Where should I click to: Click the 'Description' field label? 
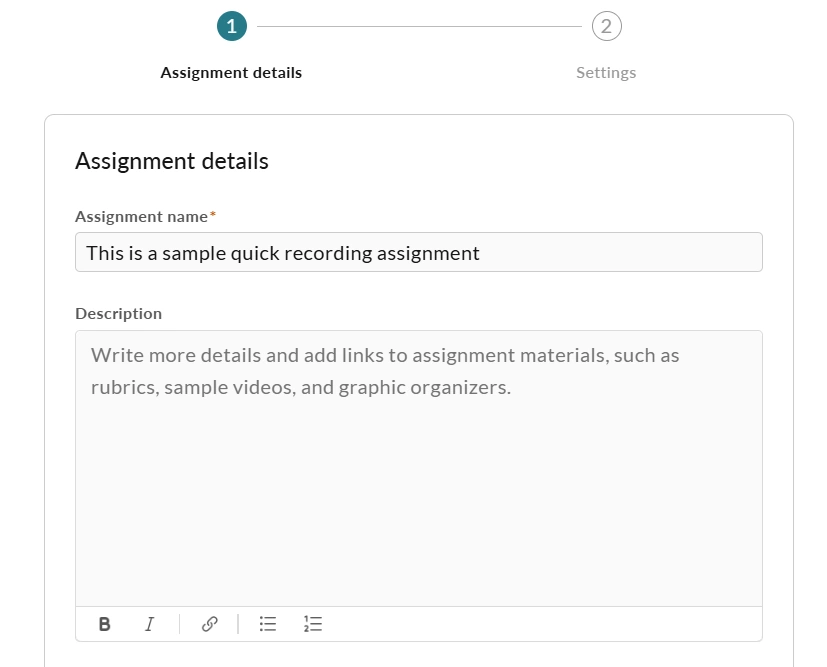[119, 314]
